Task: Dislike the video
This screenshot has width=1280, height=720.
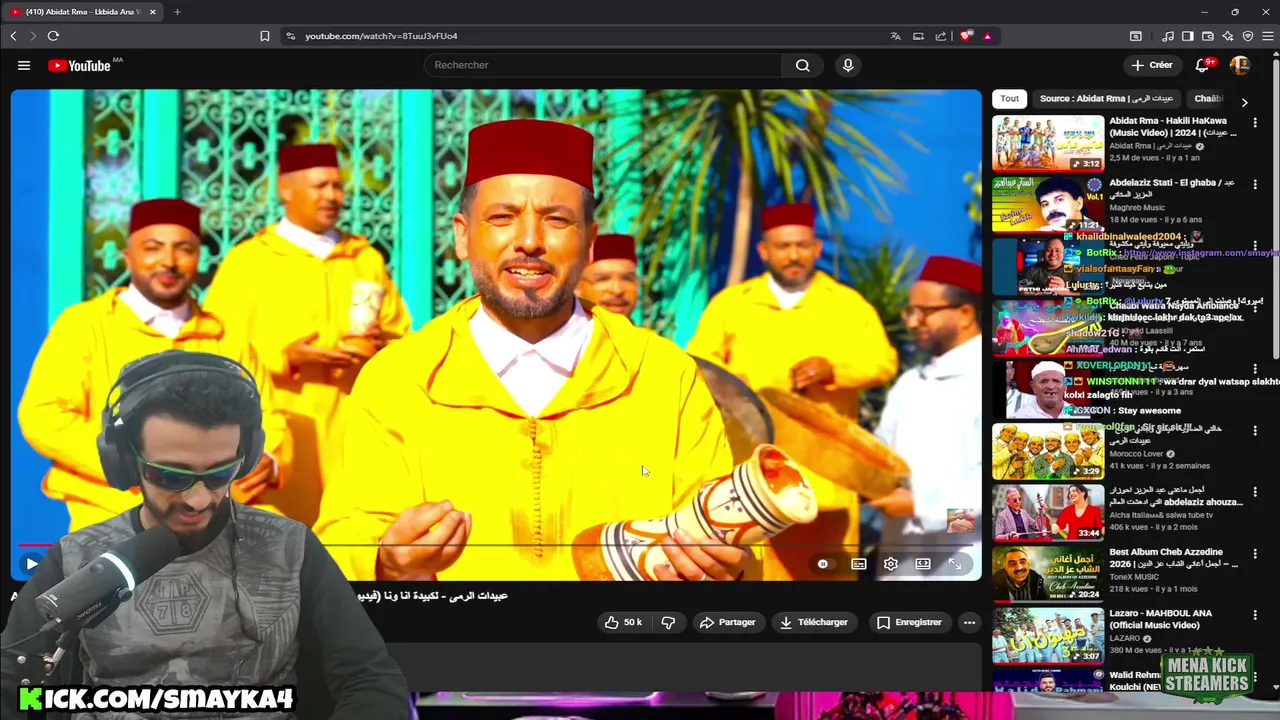Action: (x=668, y=622)
